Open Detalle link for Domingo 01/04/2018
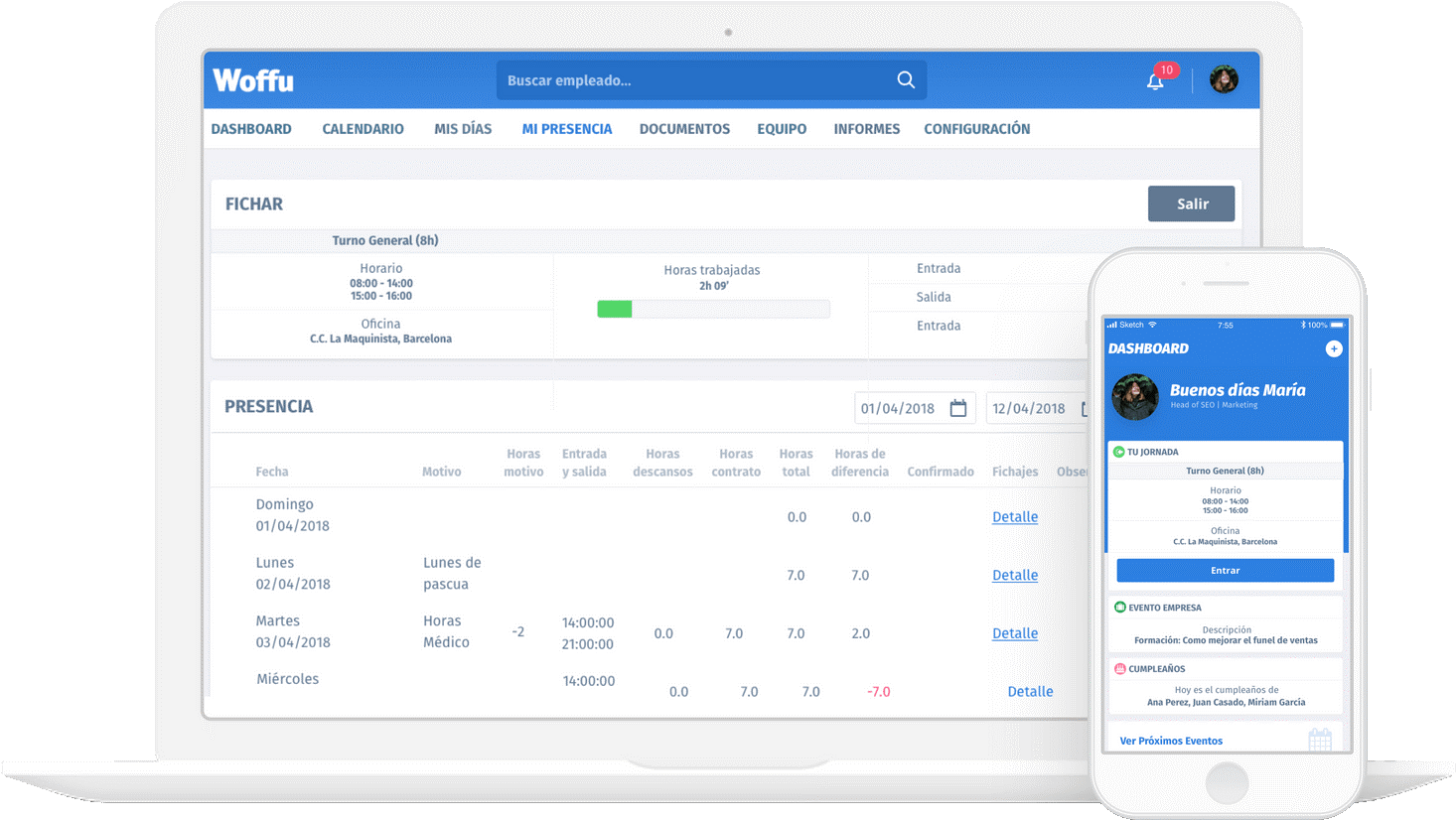Viewport: 1456px width, 820px height. 1014,517
